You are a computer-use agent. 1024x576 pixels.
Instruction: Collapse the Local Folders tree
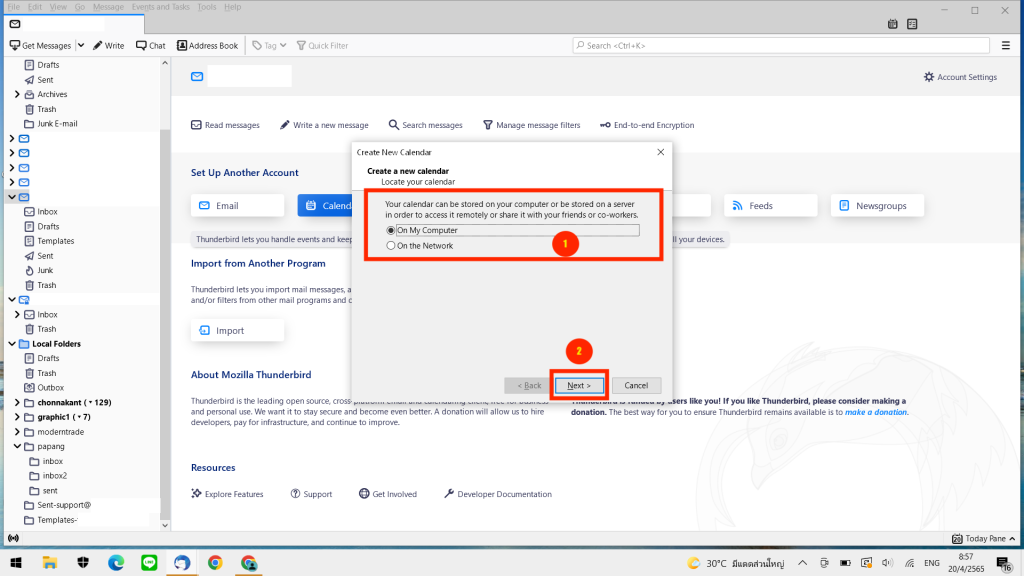(x=12, y=344)
